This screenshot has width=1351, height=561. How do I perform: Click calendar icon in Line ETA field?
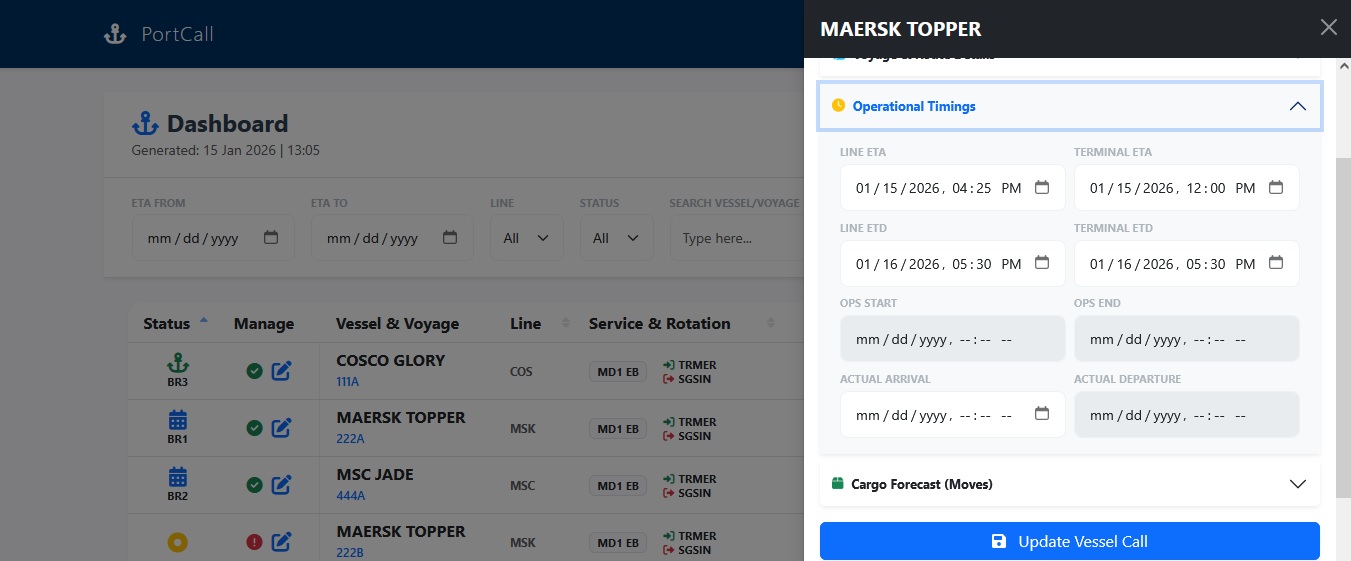[x=1041, y=188]
